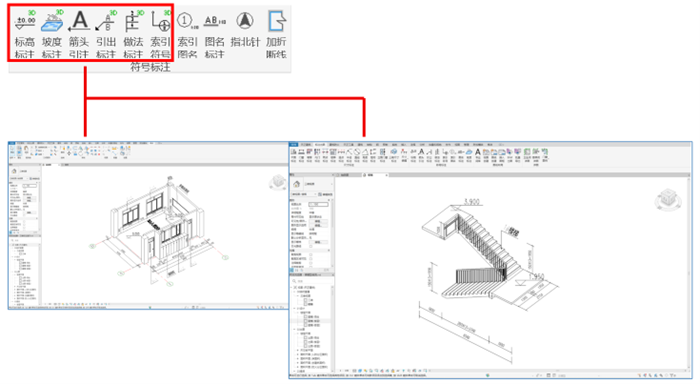700x384 pixels.
Task: Open the blue File tab in the left window
Action: (x=12, y=143)
